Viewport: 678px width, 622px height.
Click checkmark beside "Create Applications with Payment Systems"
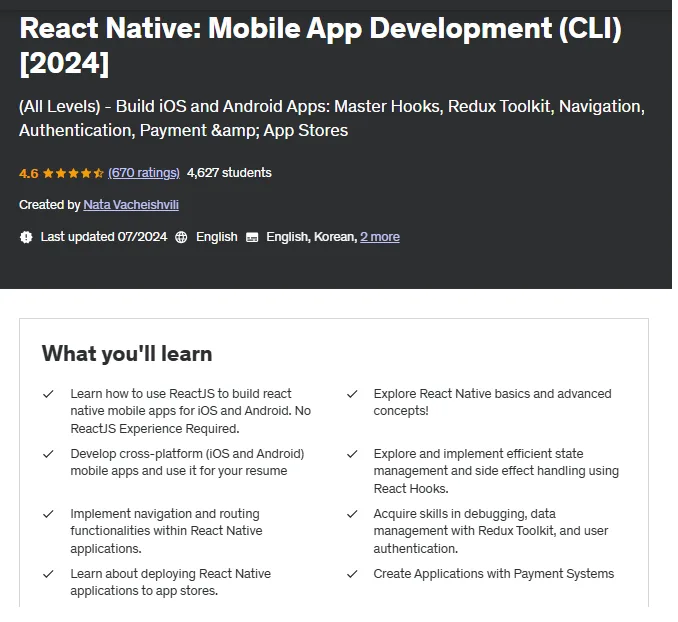(352, 574)
